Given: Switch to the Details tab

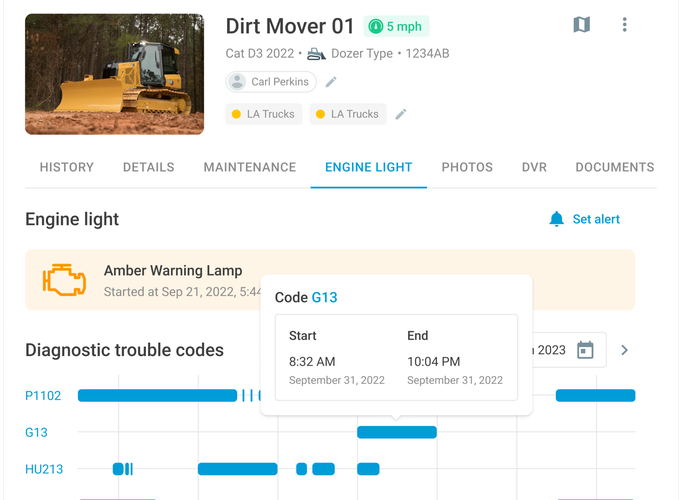Looking at the screenshot, I should (x=148, y=167).
